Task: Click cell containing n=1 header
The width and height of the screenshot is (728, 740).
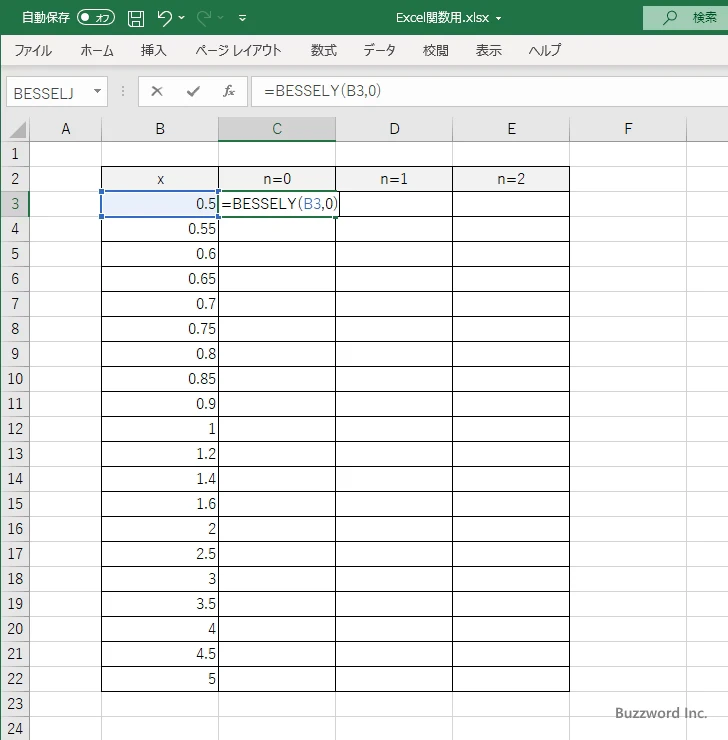Action: pos(394,179)
